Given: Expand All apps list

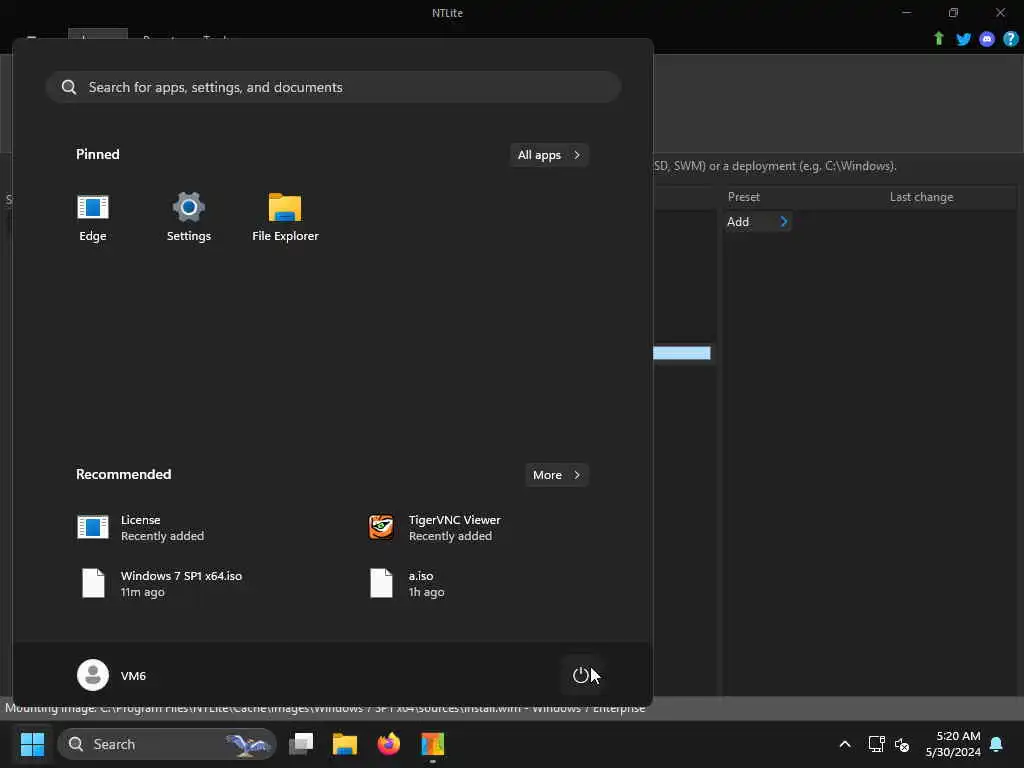Looking at the screenshot, I should tap(549, 155).
